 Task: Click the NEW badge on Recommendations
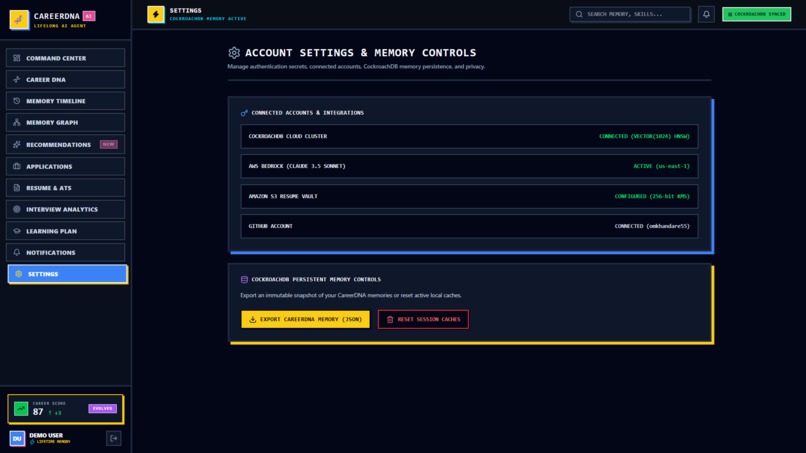click(108, 144)
